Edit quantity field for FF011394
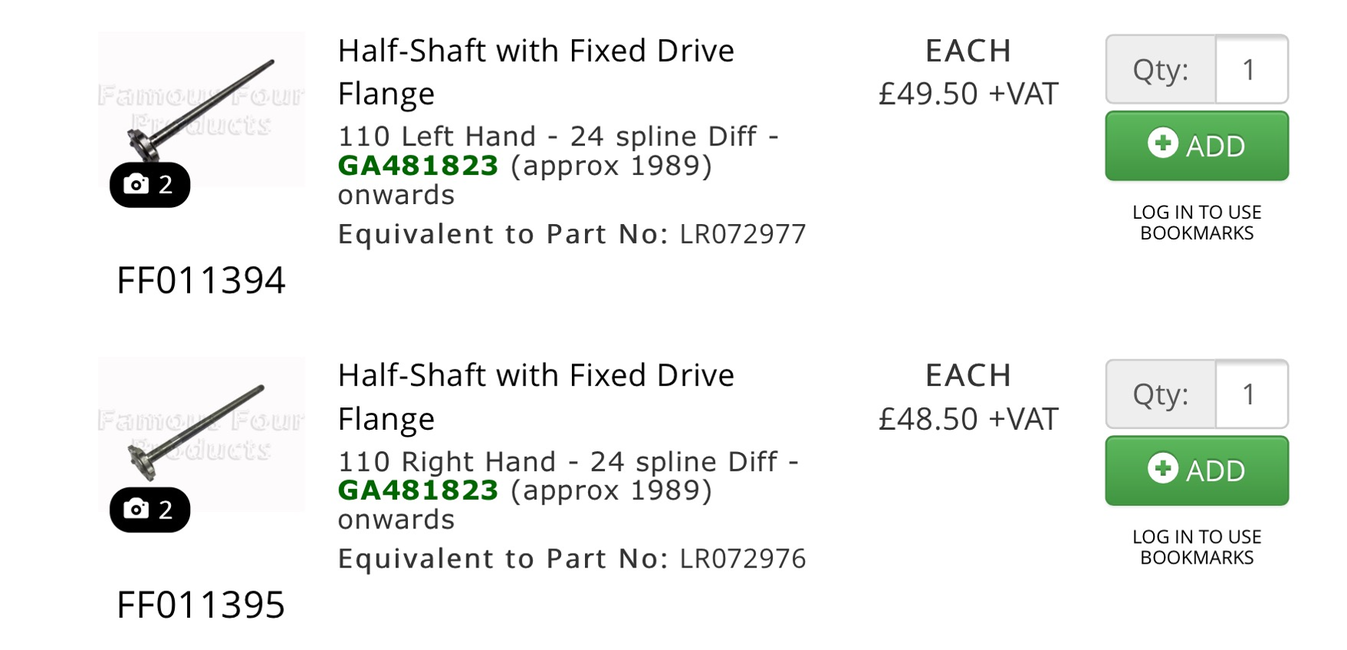Viewport: 1347px width, 650px height. [1251, 70]
